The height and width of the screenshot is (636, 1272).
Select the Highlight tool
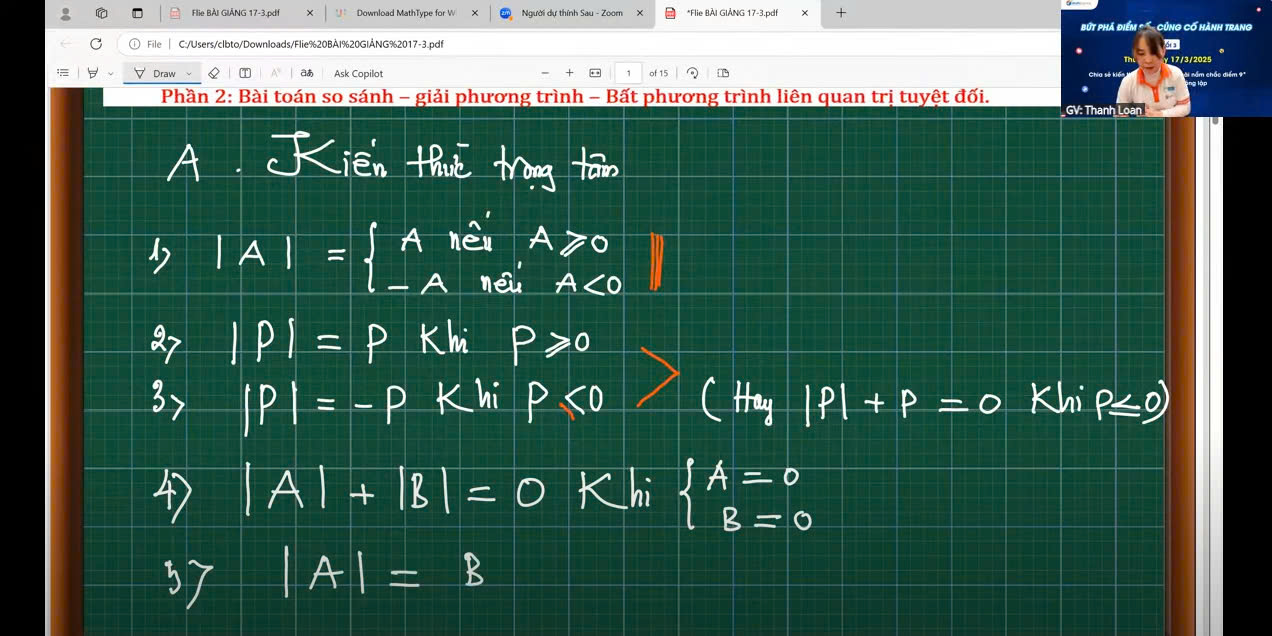click(93, 73)
